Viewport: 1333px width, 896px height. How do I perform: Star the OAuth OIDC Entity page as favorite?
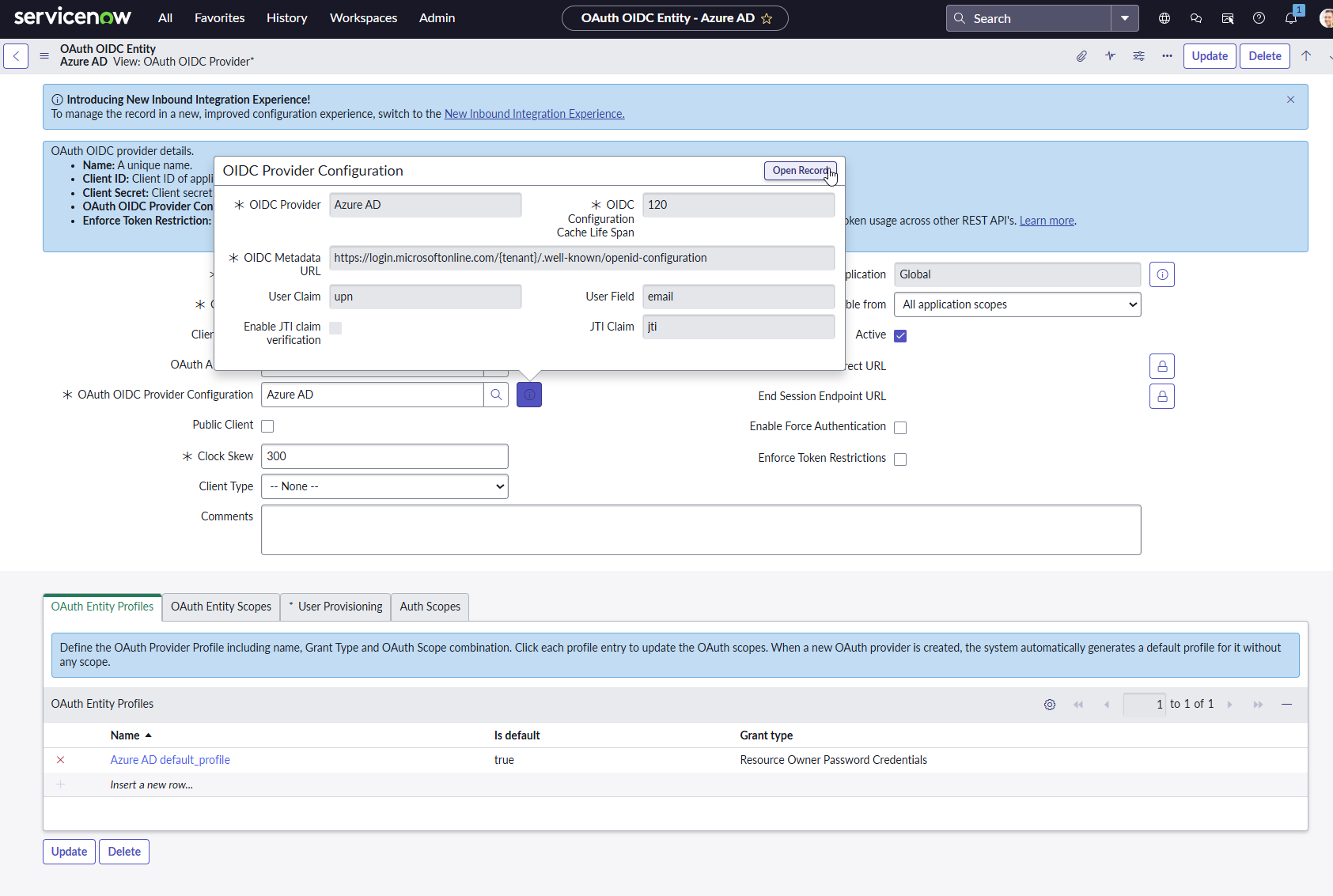click(x=767, y=18)
